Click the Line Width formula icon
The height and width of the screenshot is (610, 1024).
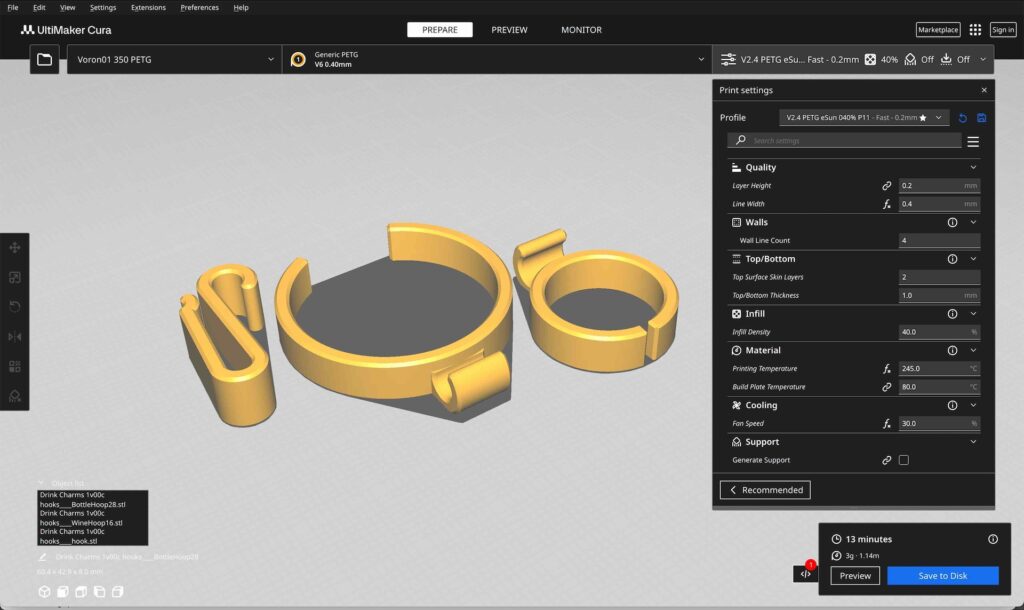point(886,204)
